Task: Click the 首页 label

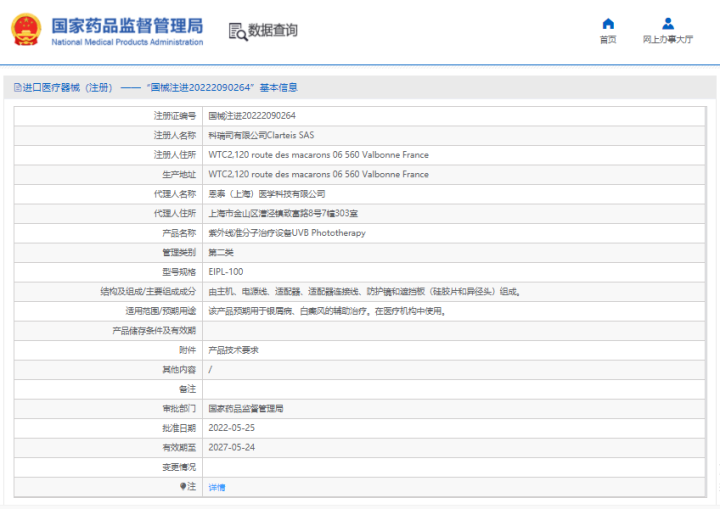Action: pos(608,40)
